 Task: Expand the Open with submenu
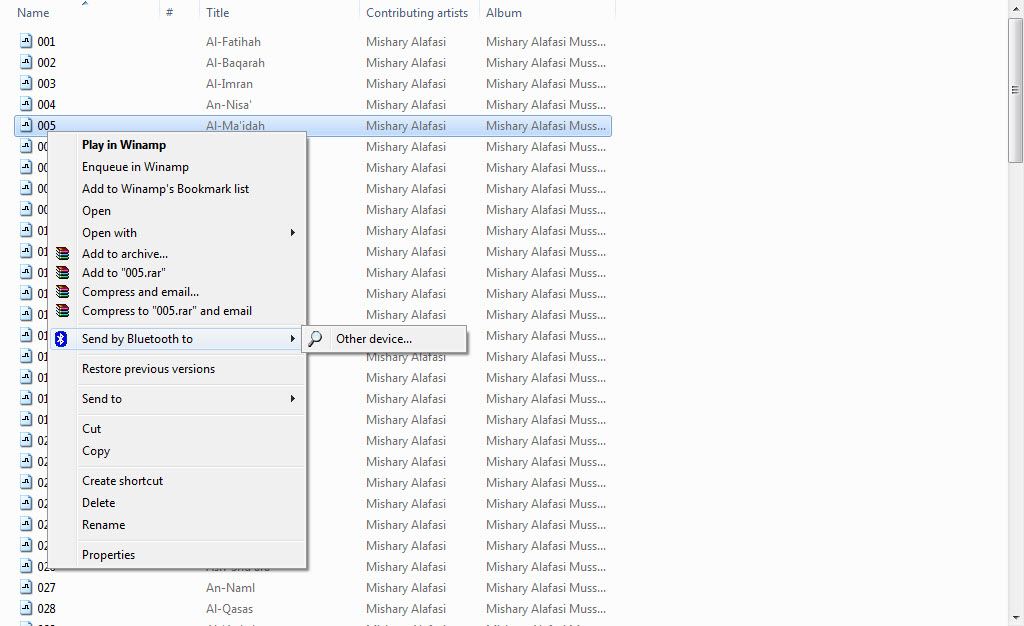[177, 232]
